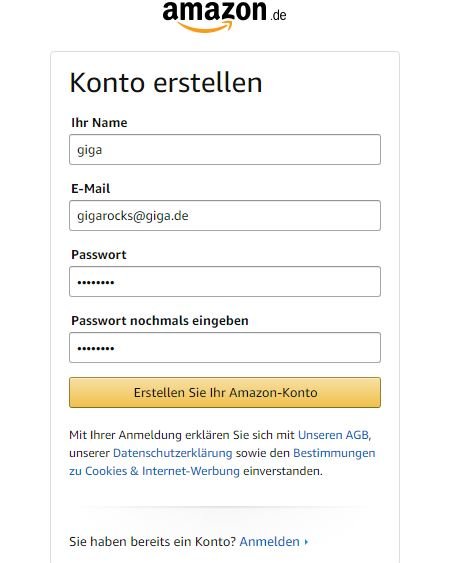This screenshot has width=475, height=563.
Task: Click the '.de' suffix of the logo
Action: pyautogui.click(x=278, y=15)
